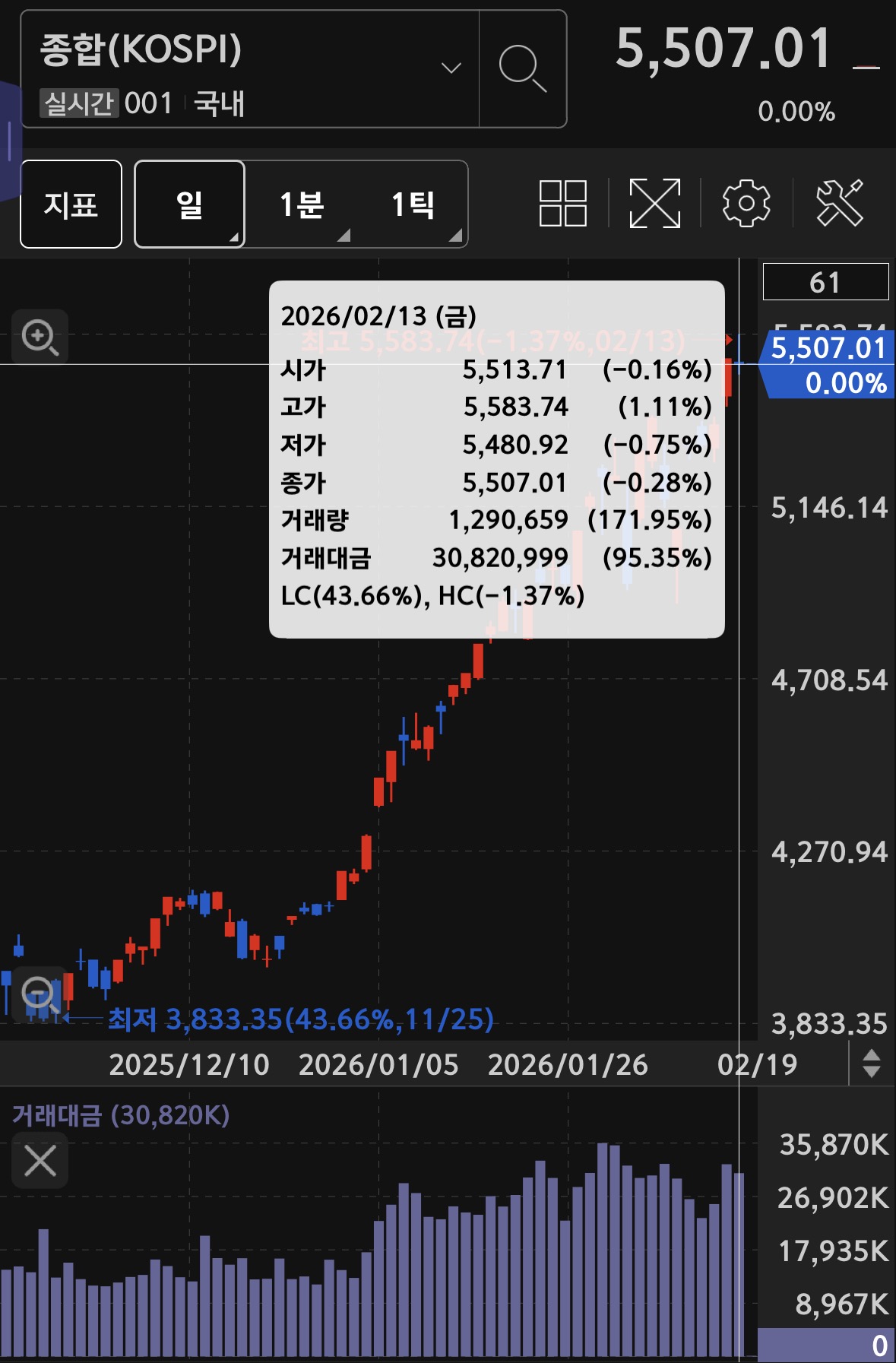Expand the 종합(KOSPI) symbol dropdown

(x=451, y=68)
